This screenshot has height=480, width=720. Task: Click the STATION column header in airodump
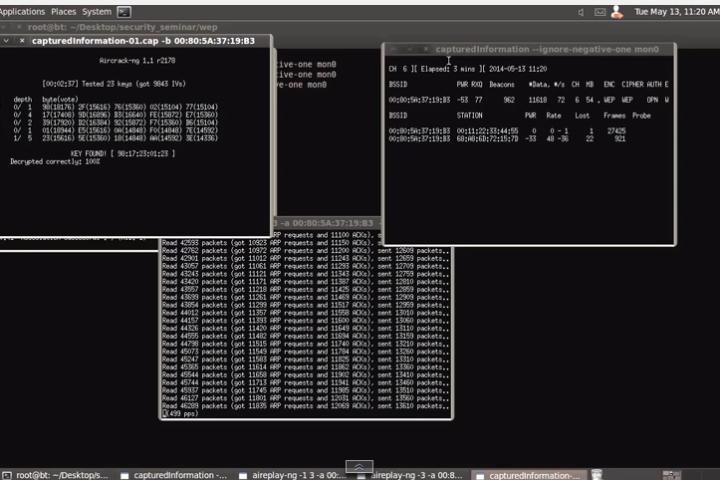(x=469, y=116)
